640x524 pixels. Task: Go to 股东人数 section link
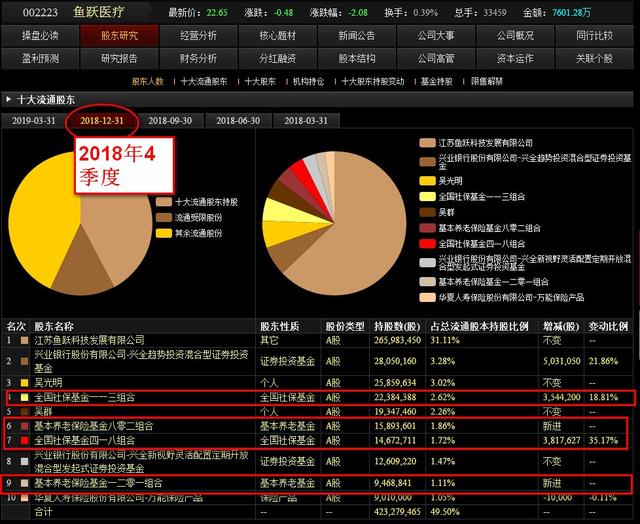point(147,81)
